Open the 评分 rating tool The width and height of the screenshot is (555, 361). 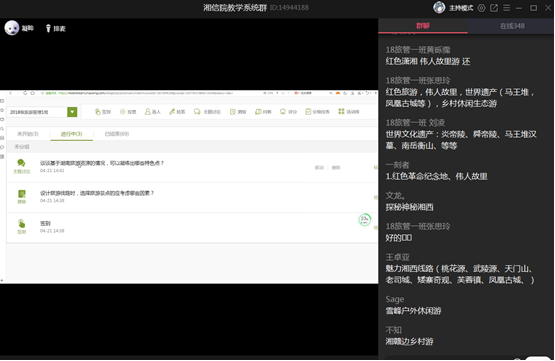pos(288,112)
